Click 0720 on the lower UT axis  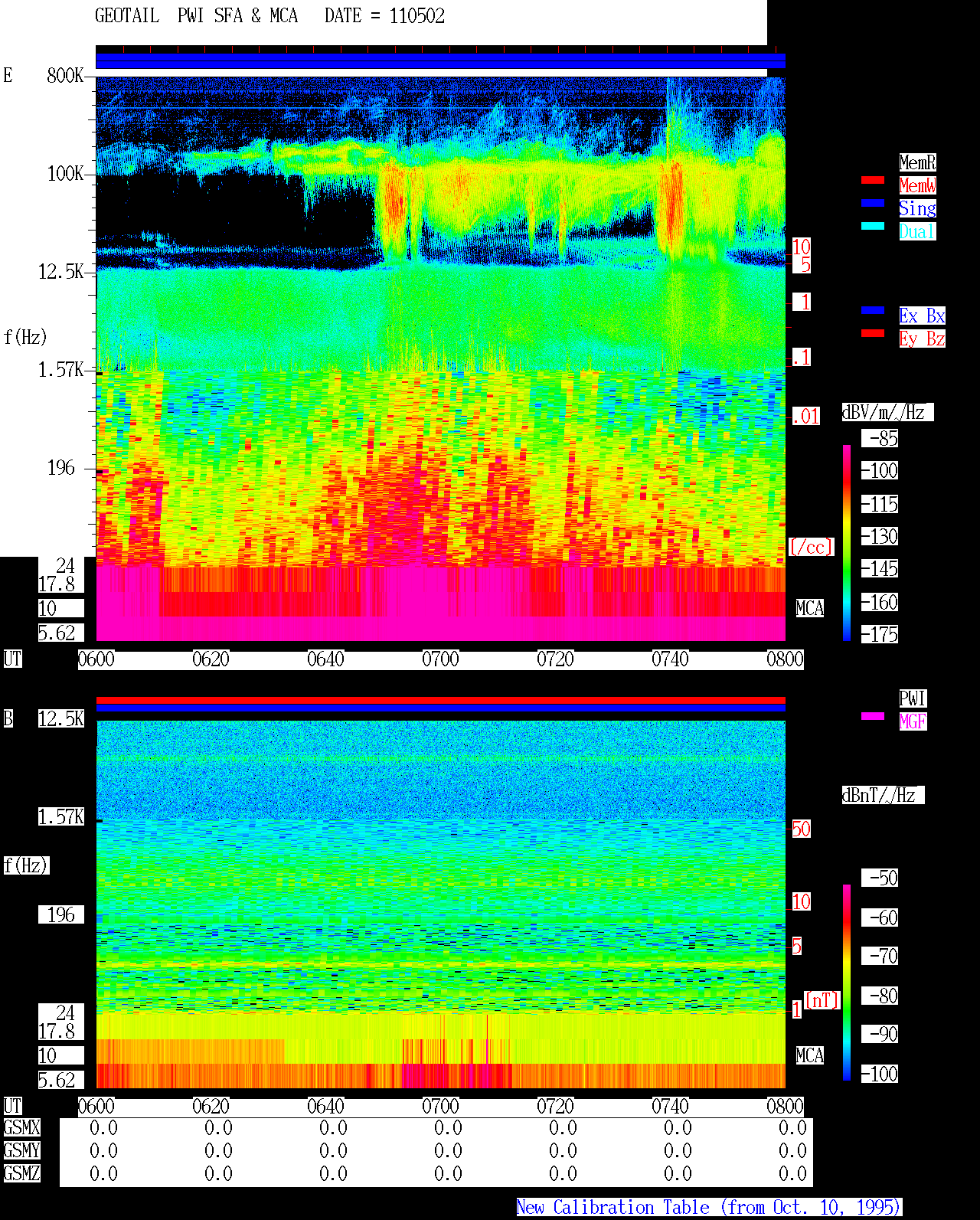coord(556,1107)
